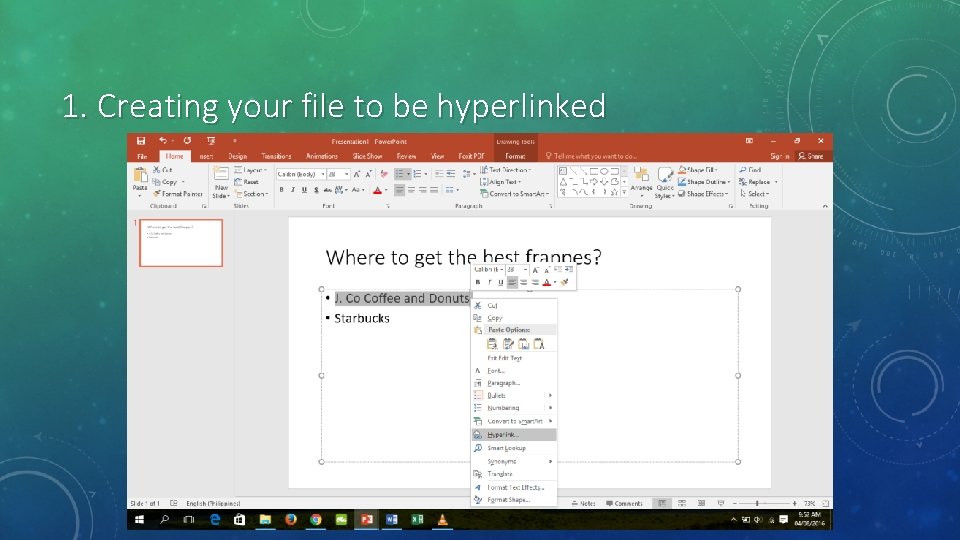Click the Save icon in quick access toolbar

(x=141, y=141)
